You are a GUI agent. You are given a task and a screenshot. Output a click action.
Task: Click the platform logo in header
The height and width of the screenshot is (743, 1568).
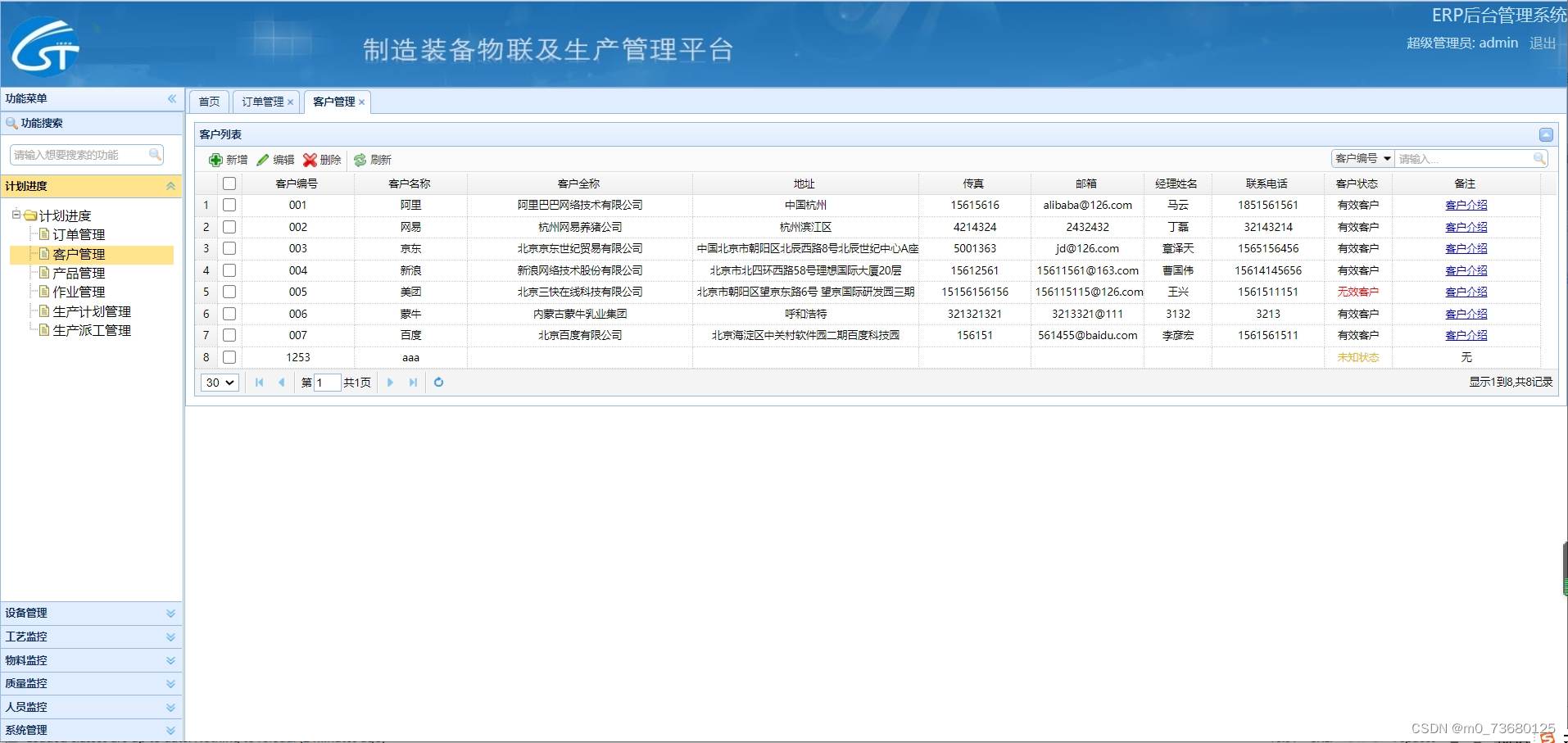[45, 47]
